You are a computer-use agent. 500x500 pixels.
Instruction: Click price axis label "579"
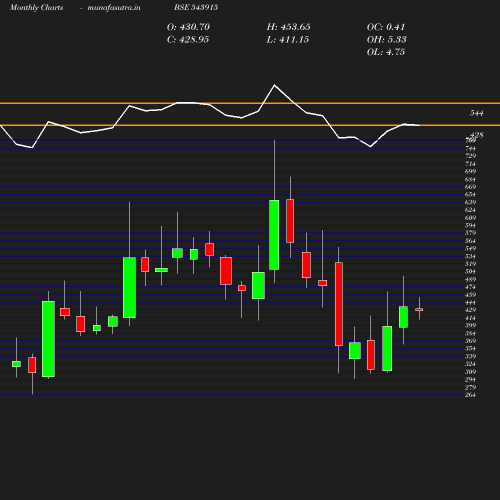tap(470, 233)
